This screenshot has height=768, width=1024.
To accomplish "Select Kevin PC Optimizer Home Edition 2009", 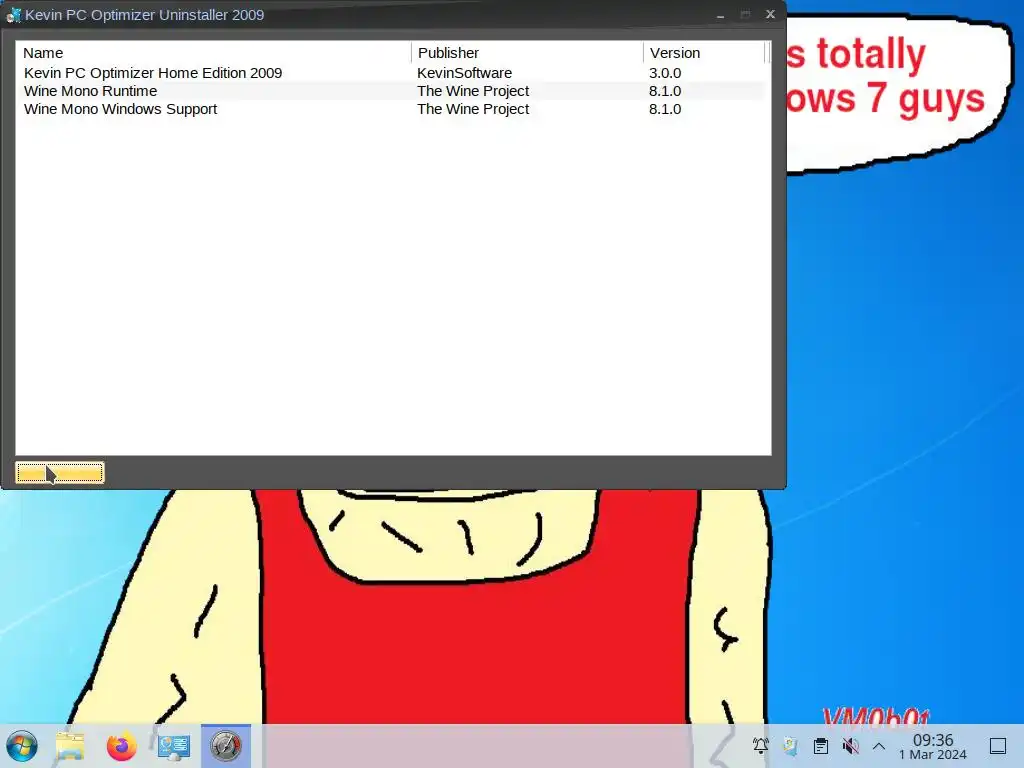I will [x=153, y=72].
